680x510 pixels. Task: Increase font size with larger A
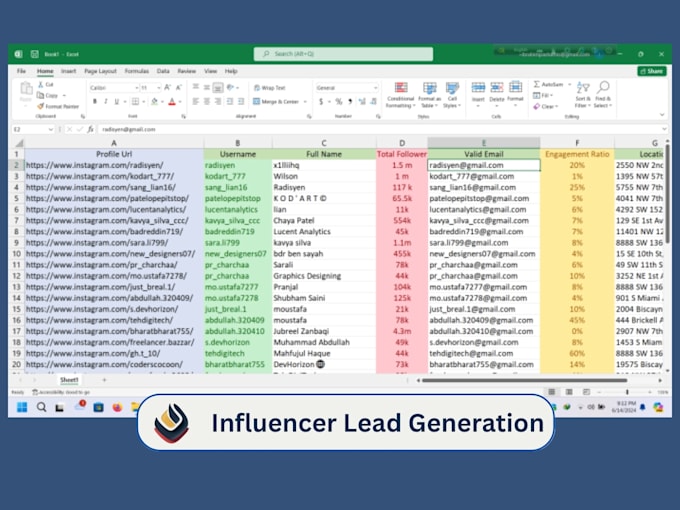168,88
